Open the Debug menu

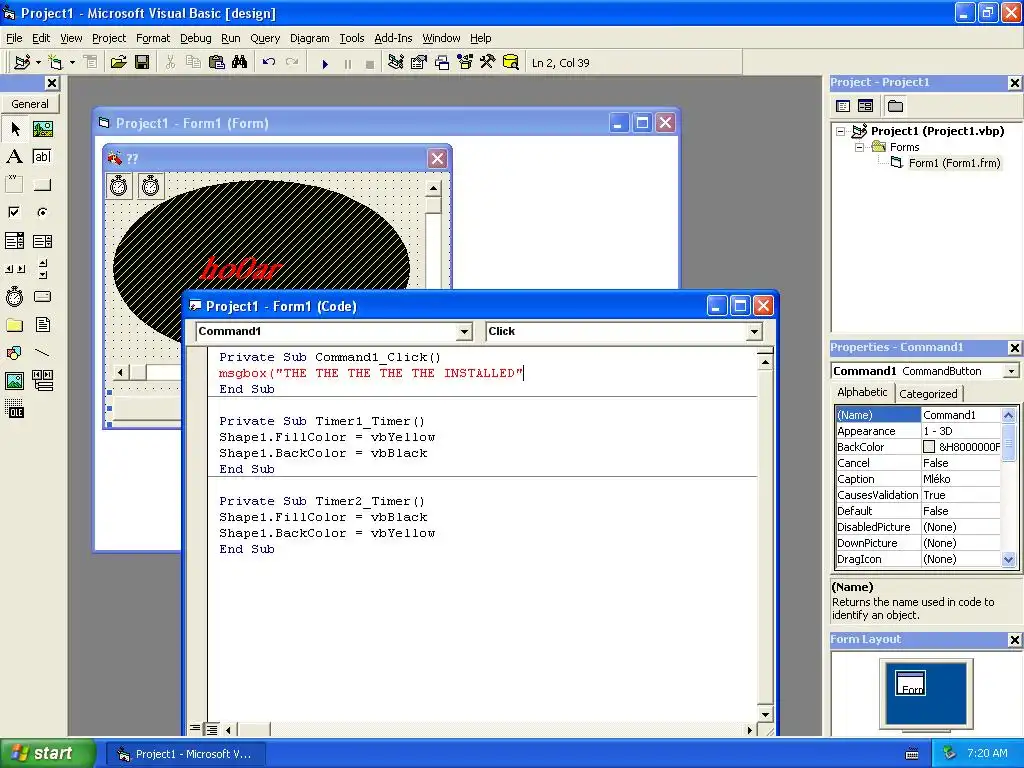pos(195,38)
